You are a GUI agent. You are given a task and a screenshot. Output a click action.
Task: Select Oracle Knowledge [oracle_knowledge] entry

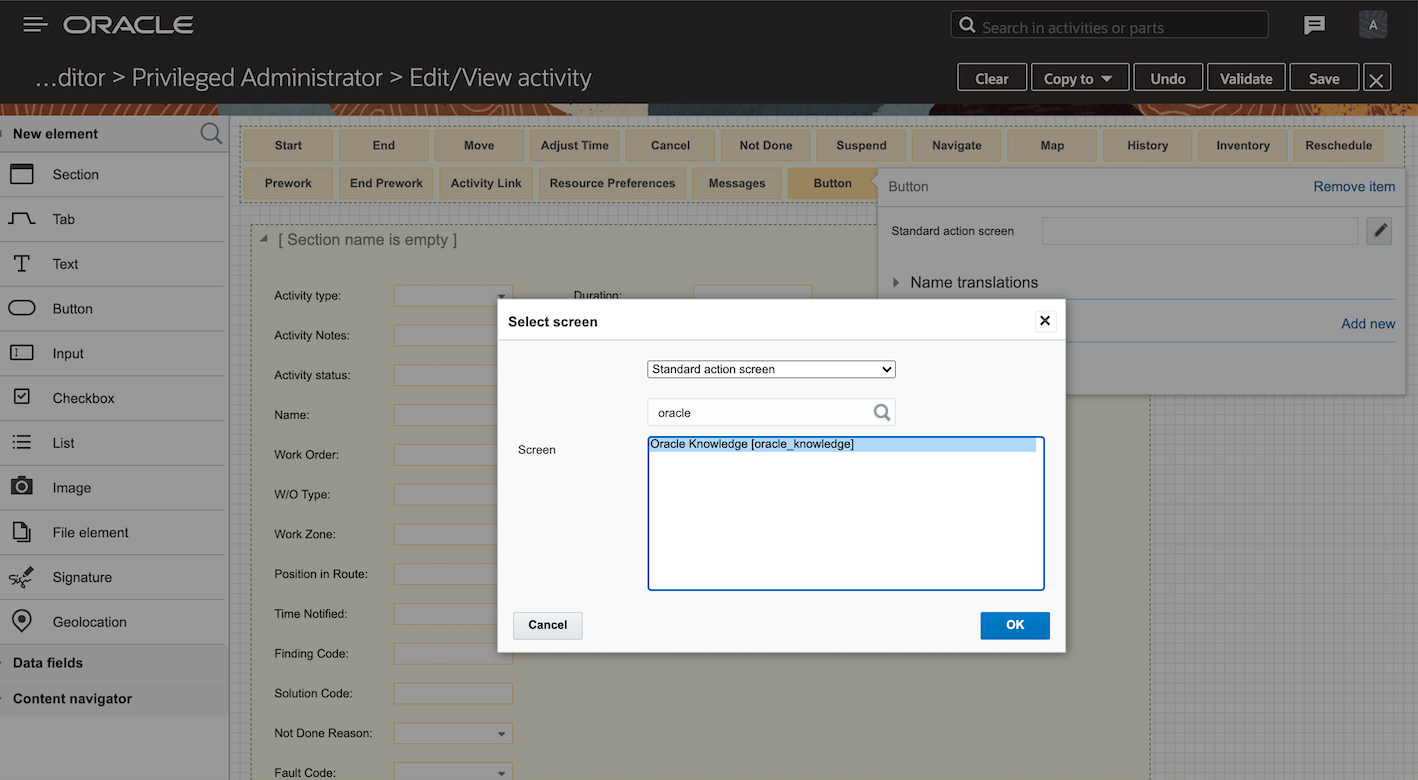click(842, 444)
